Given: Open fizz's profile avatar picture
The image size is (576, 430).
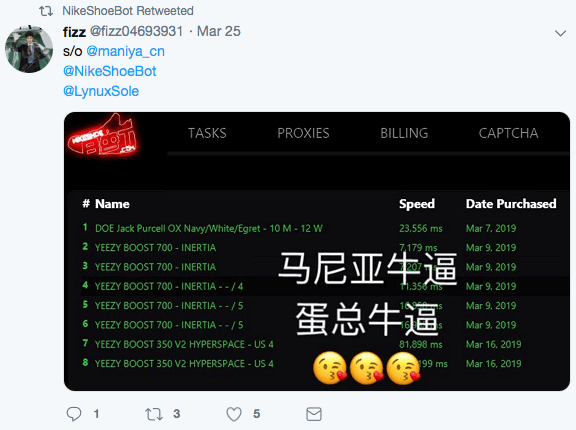Looking at the screenshot, I should [x=29, y=49].
